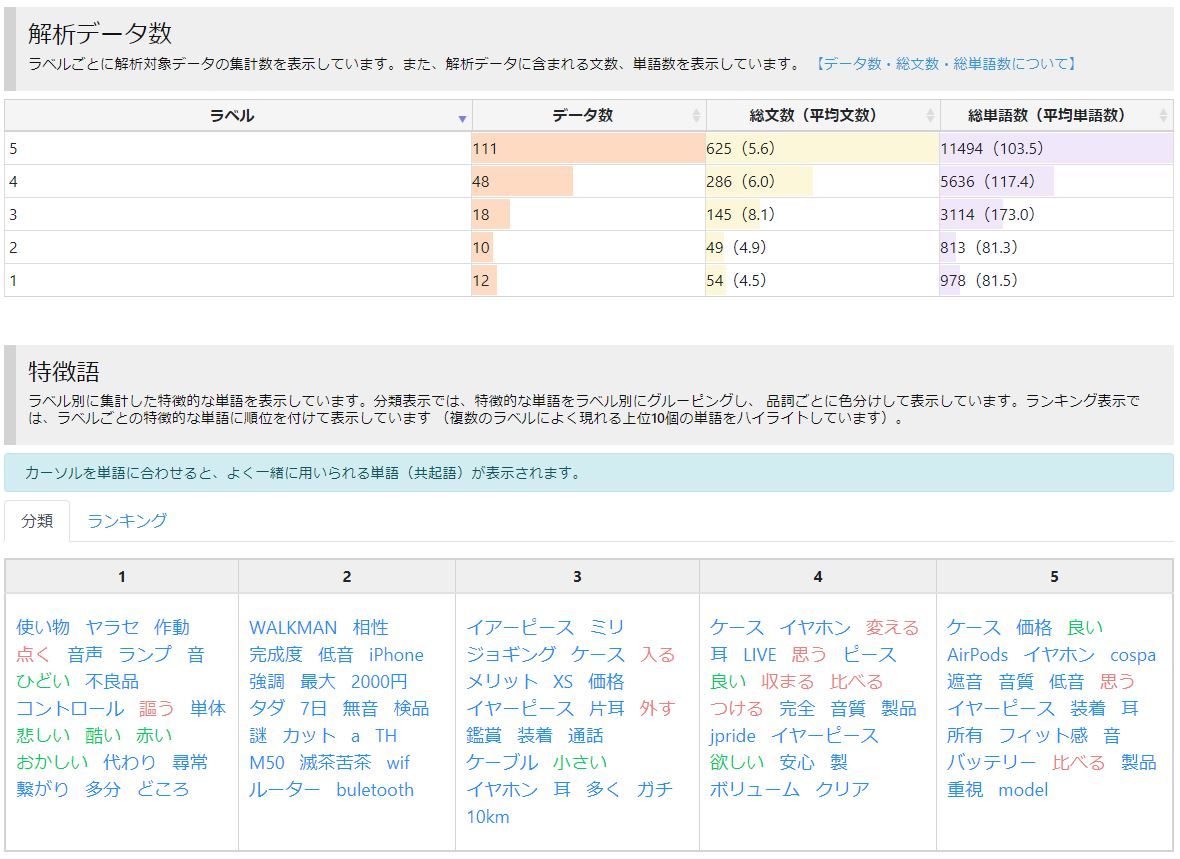Select the 分類 tab

pos(37,521)
